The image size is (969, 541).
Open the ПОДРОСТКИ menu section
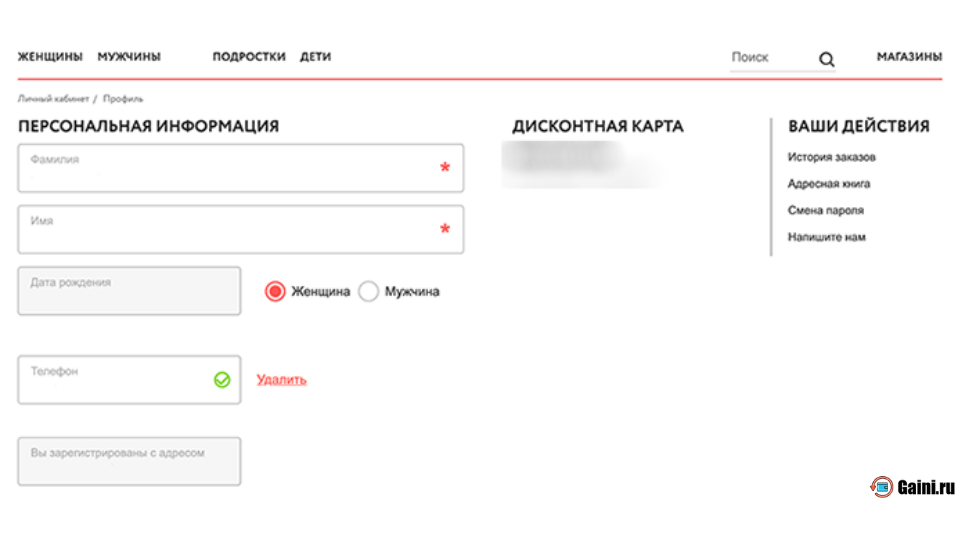pyautogui.click(x=249, y=57)
